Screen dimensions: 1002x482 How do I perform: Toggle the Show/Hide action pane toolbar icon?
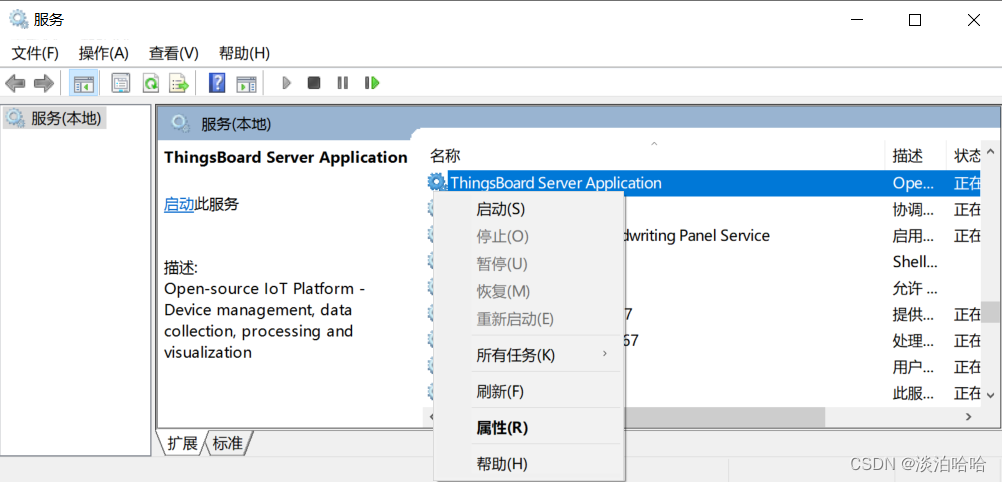246,83
